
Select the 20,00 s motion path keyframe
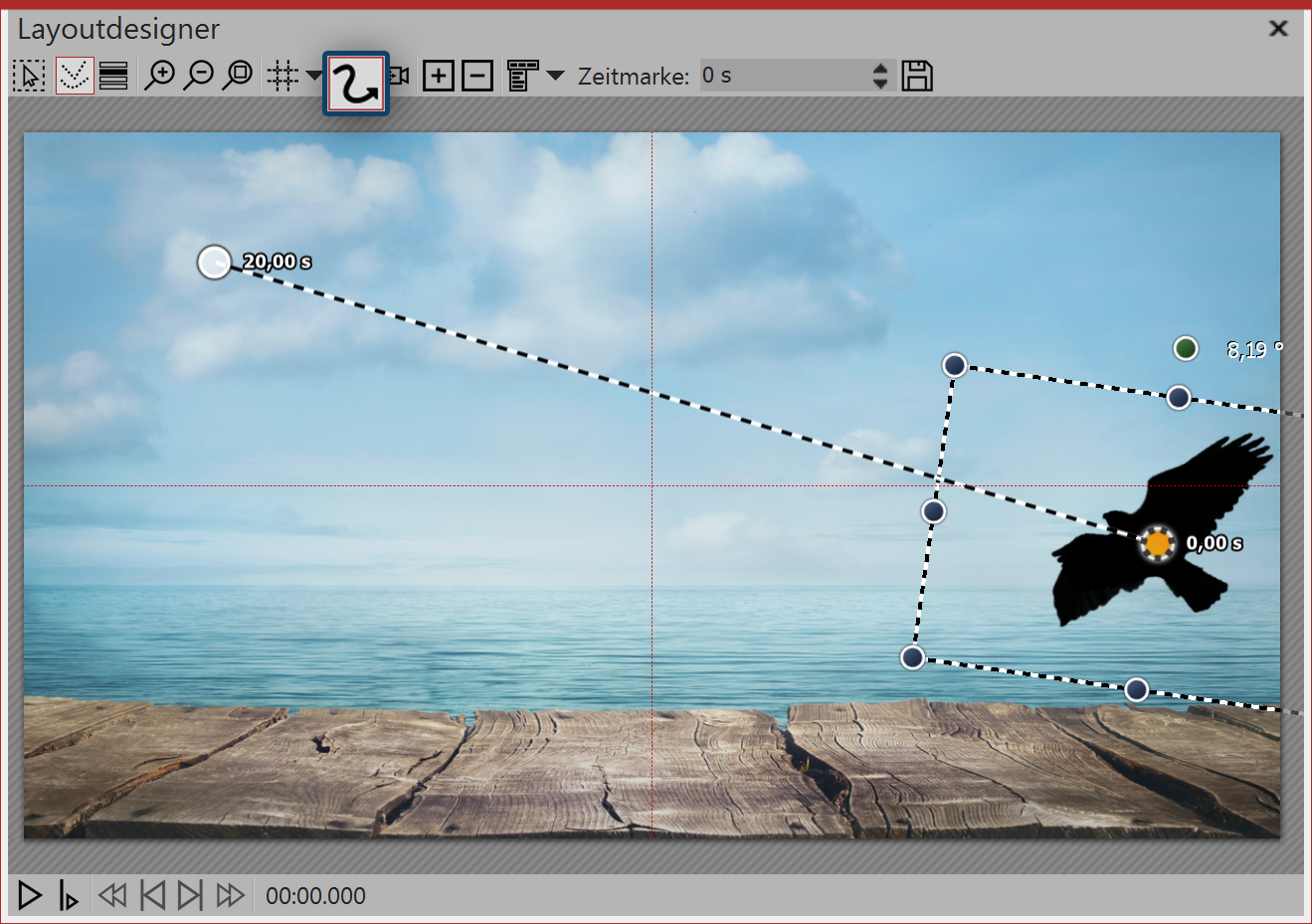click(x=214, y=262)
